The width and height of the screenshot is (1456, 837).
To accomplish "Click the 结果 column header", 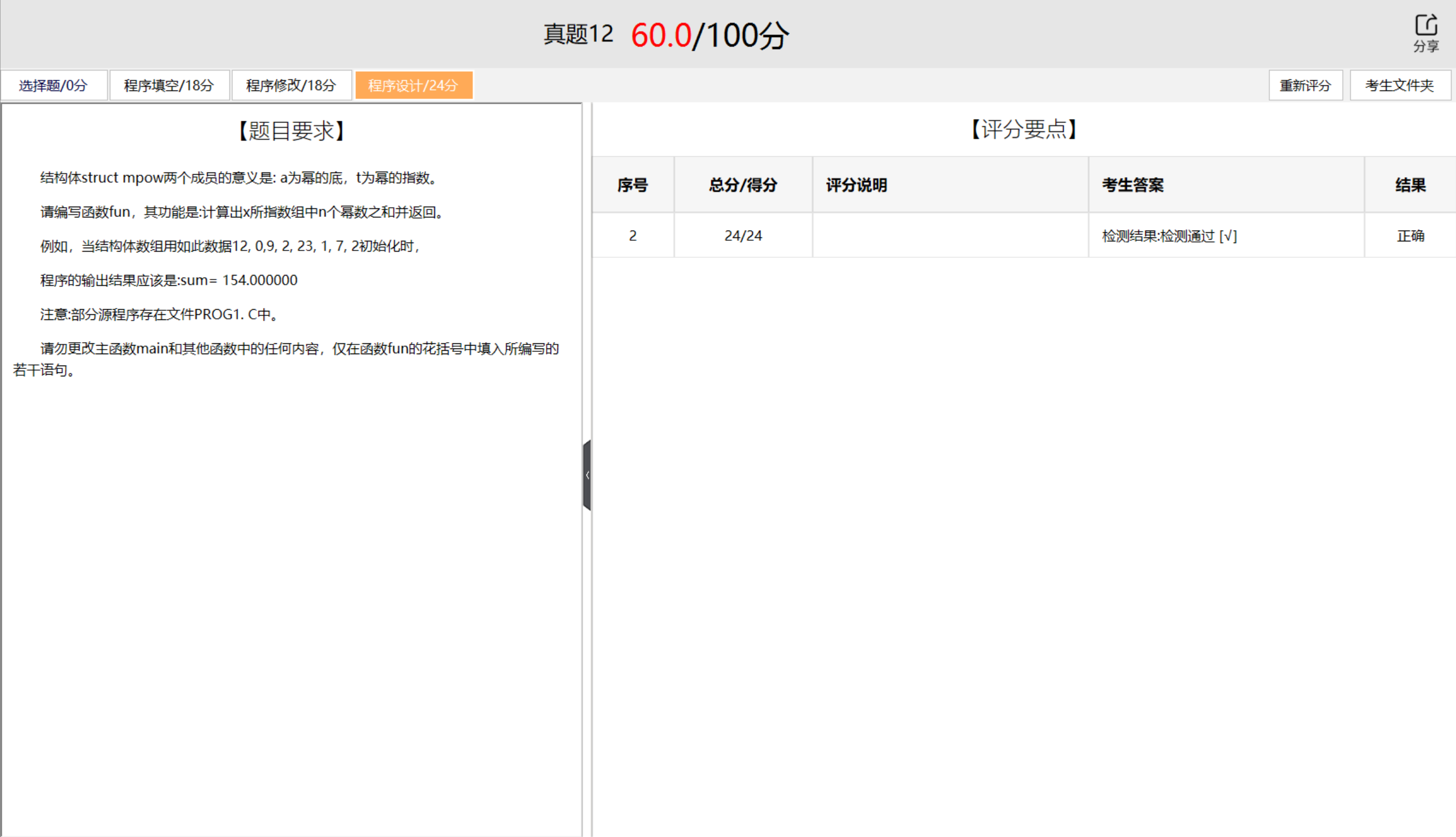I will 1410,185.
